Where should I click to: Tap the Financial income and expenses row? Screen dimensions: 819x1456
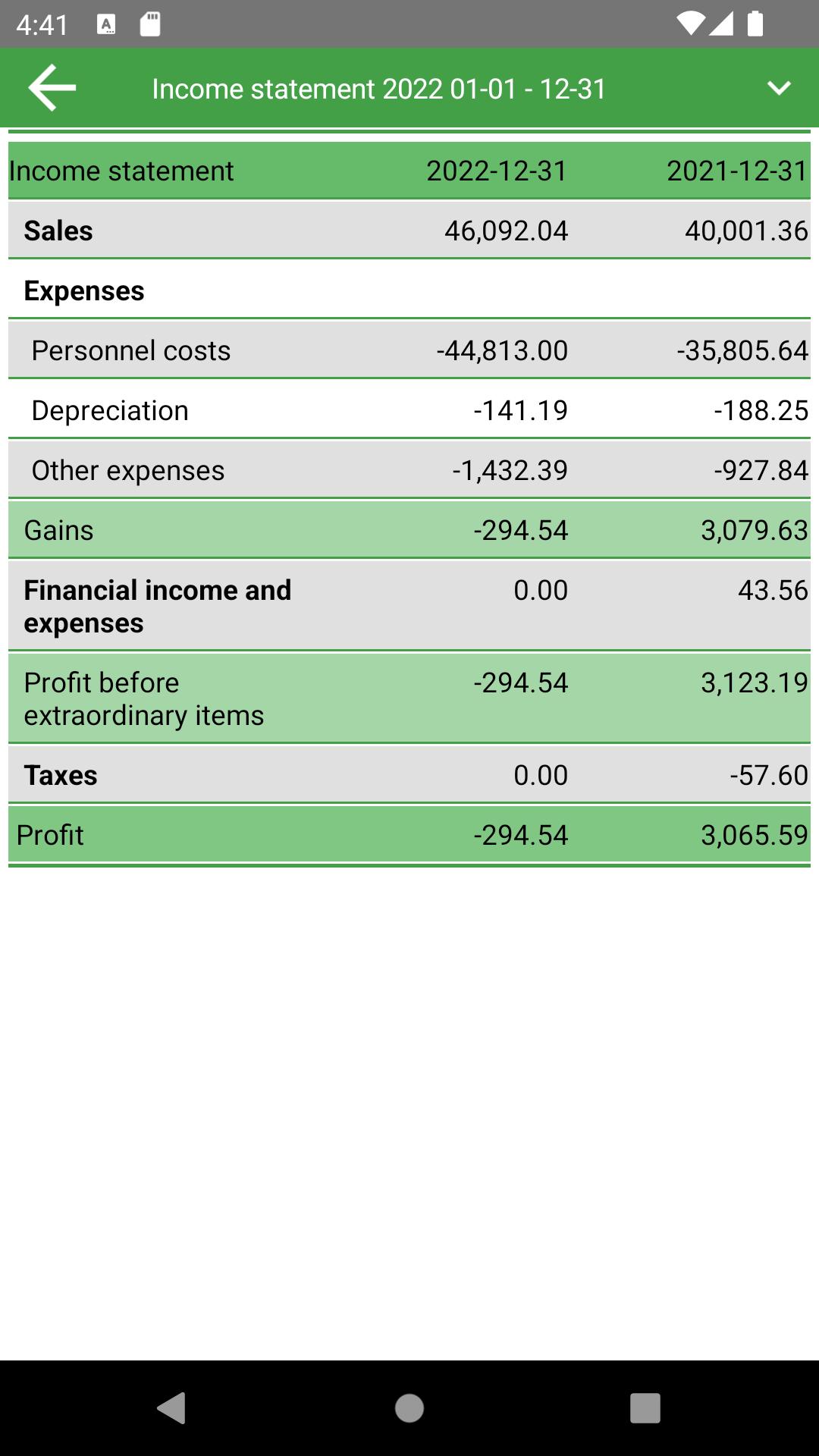pos(409,606)
